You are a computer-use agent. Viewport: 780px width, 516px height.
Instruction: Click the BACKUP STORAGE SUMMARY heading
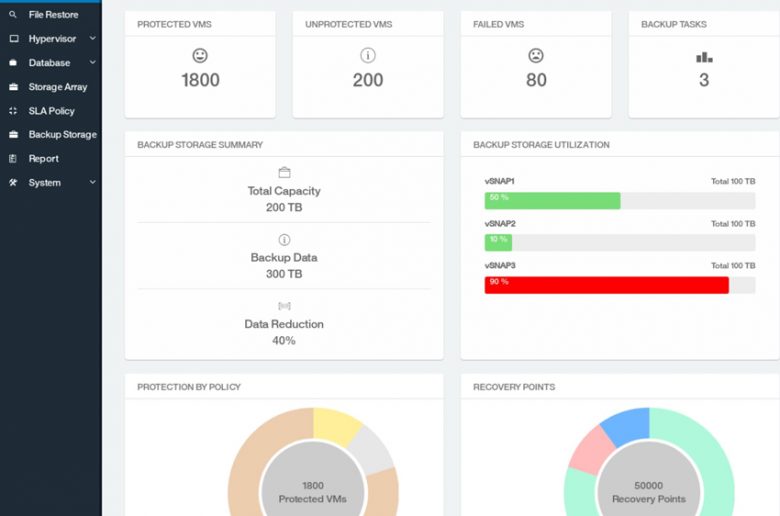tap(200, 145)
